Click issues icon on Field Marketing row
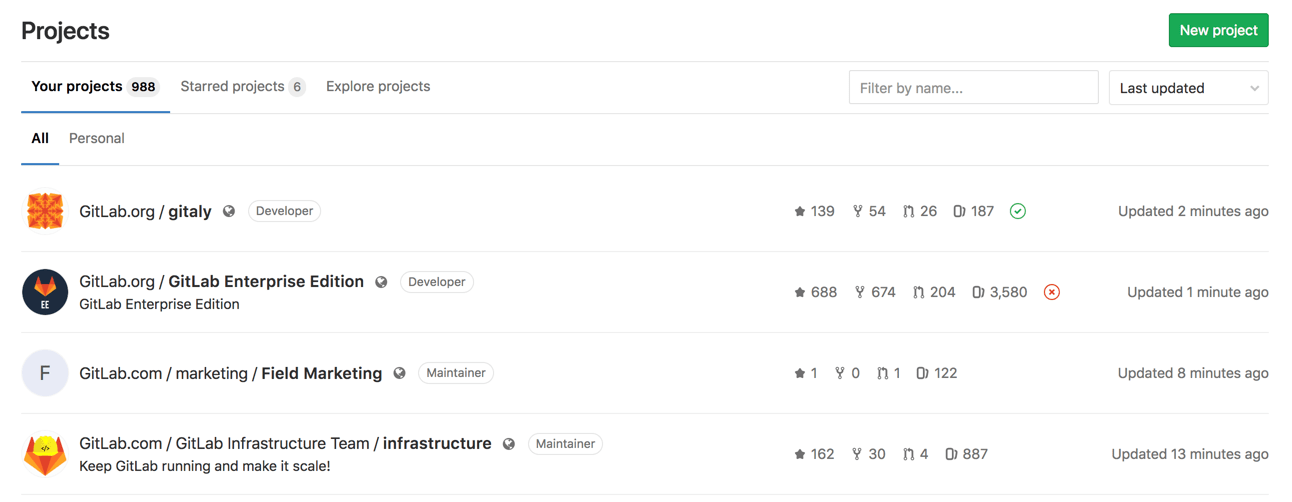 pyautogui.click(x=922, y=373)
